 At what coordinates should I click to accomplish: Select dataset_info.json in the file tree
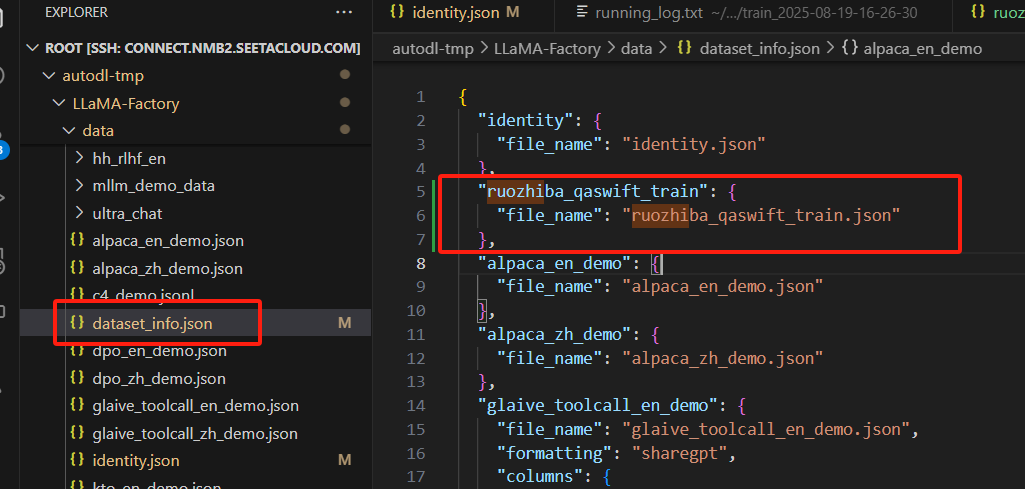click(152, 323)
